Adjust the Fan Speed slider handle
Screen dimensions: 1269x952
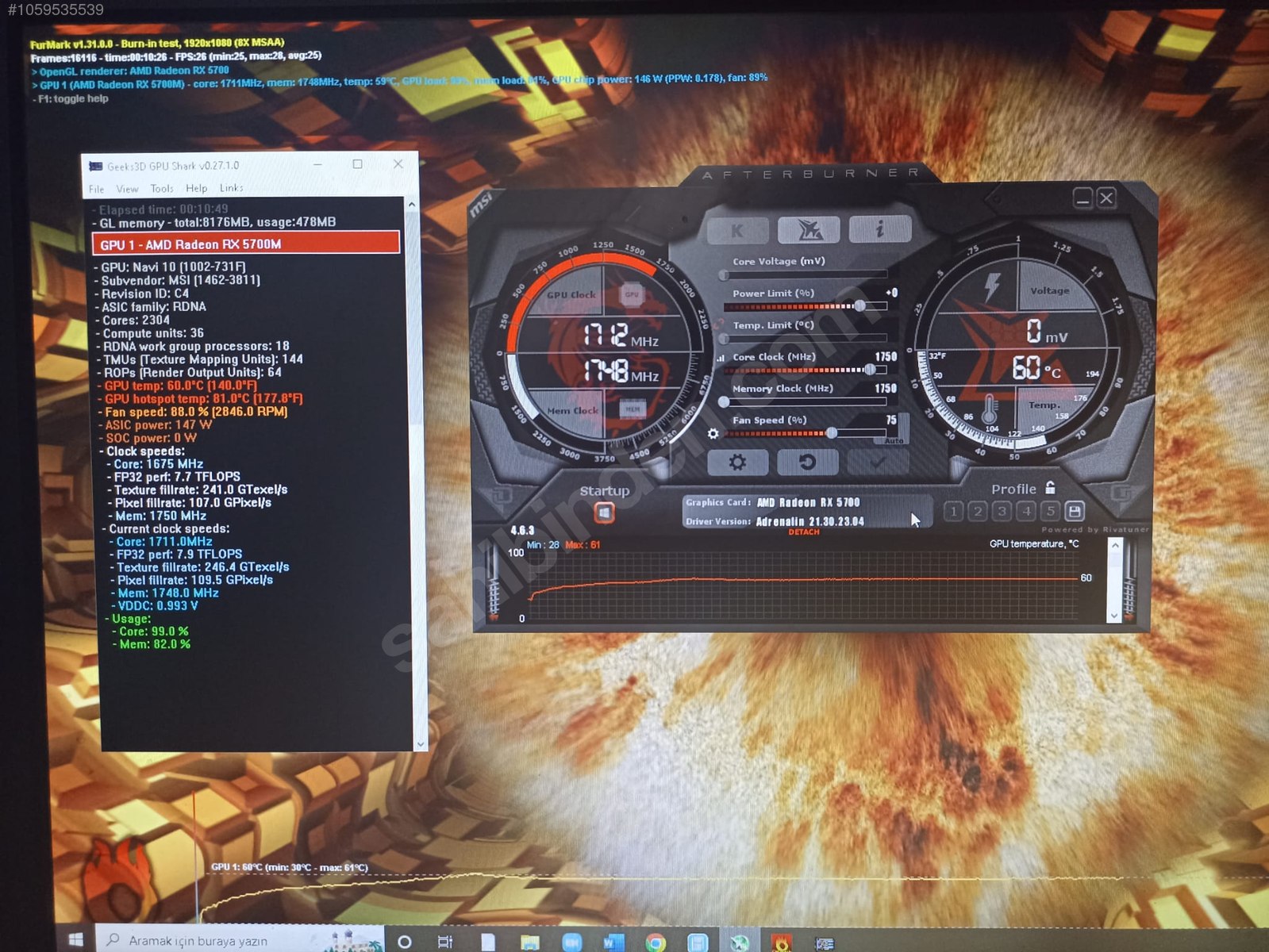click(x=832, y=433)
